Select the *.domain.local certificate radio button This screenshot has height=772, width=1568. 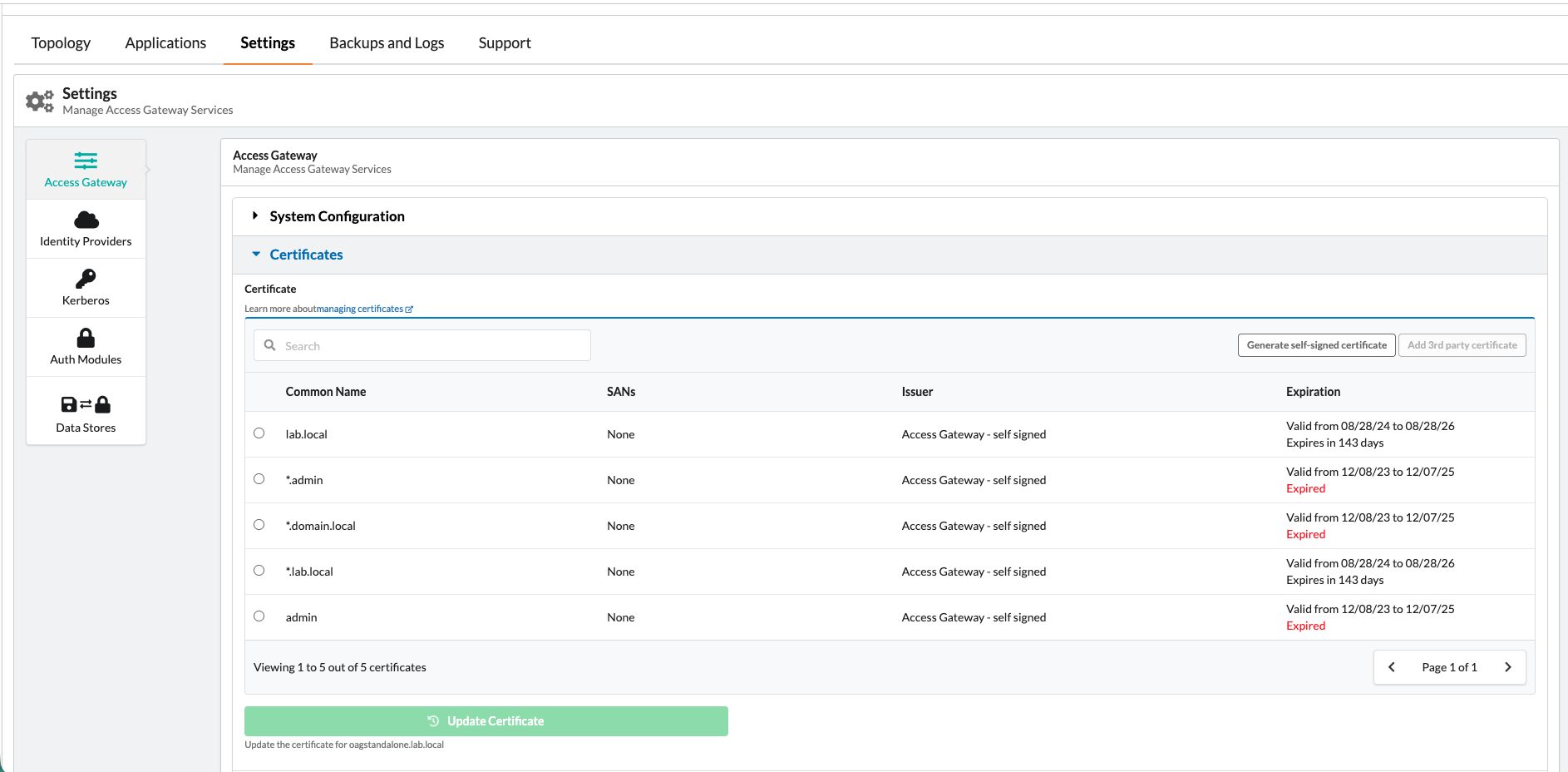[259, 525]
